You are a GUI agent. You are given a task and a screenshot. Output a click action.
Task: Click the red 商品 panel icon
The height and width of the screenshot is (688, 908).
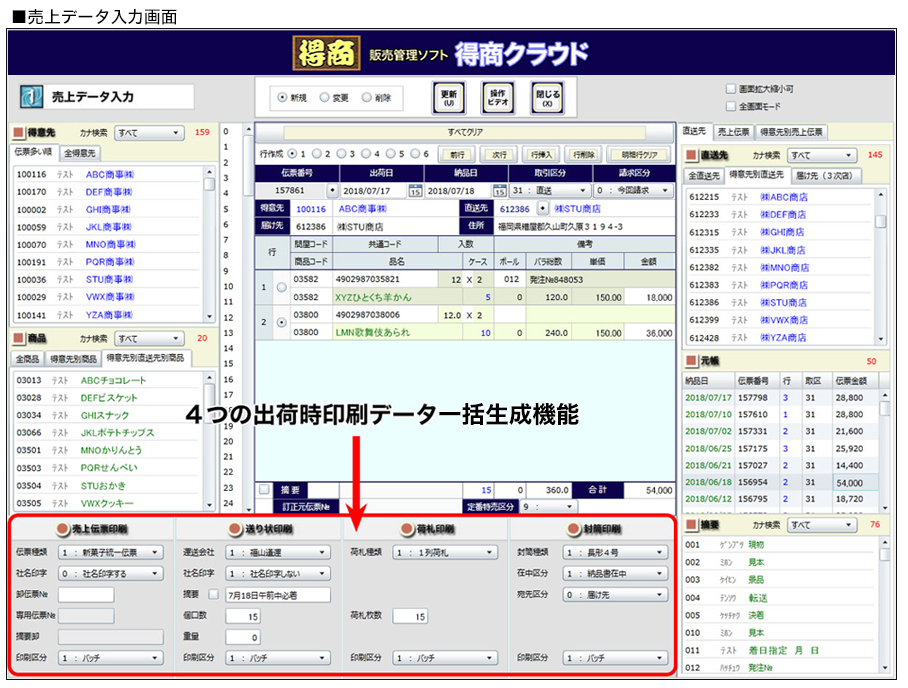click(x=19, y=338)
